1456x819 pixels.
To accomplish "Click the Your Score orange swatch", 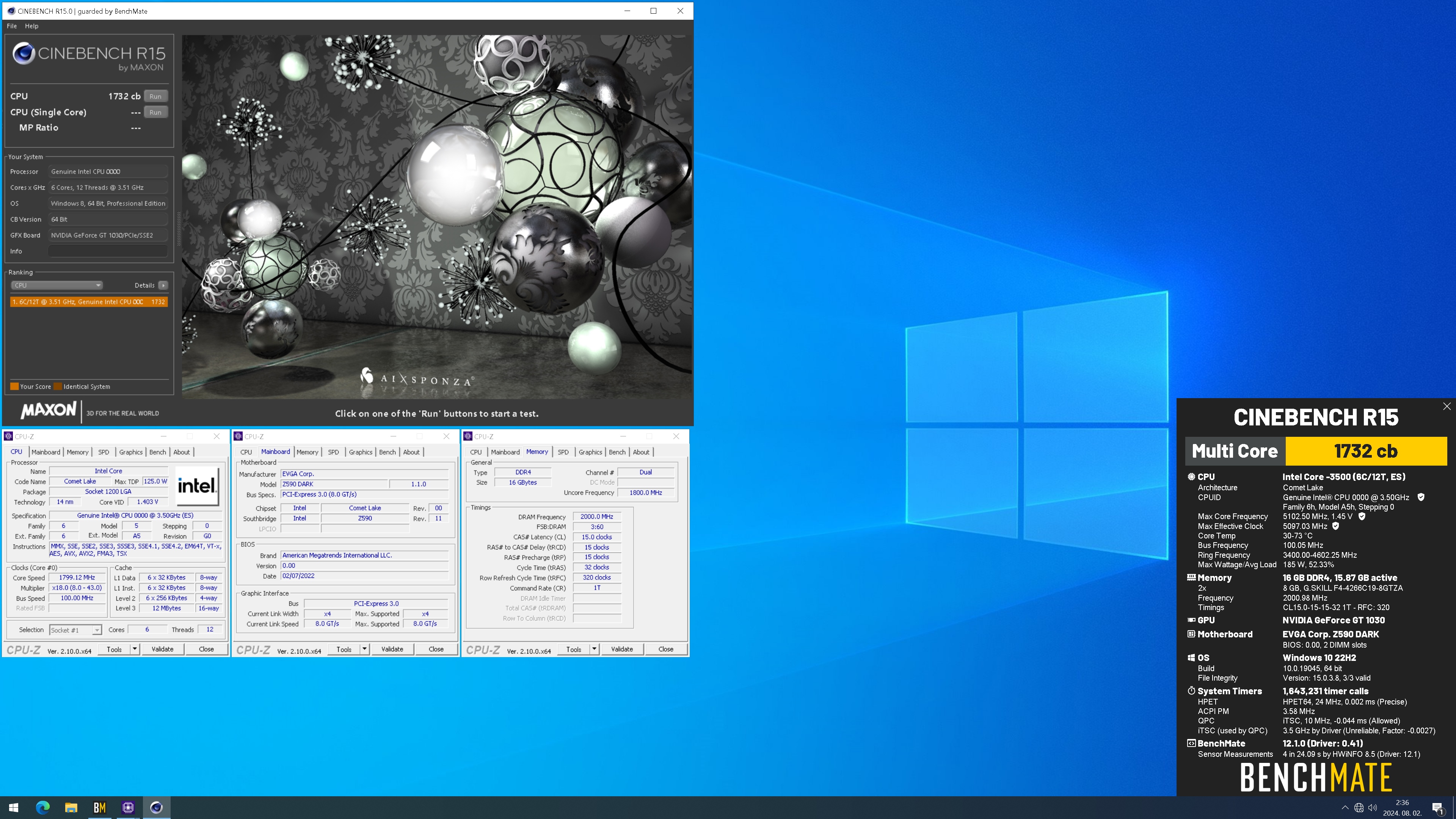I will pos(14,387).
